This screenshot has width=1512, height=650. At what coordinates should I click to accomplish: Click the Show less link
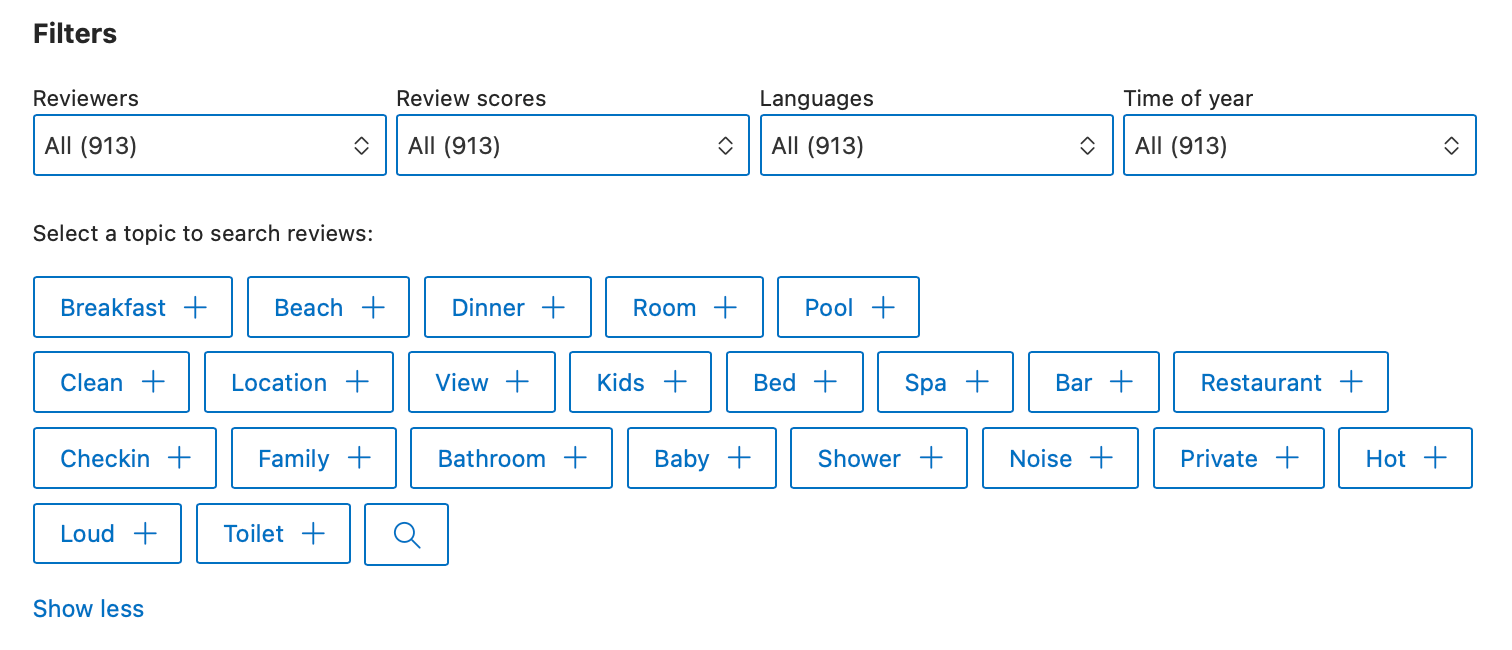[88, 608]
